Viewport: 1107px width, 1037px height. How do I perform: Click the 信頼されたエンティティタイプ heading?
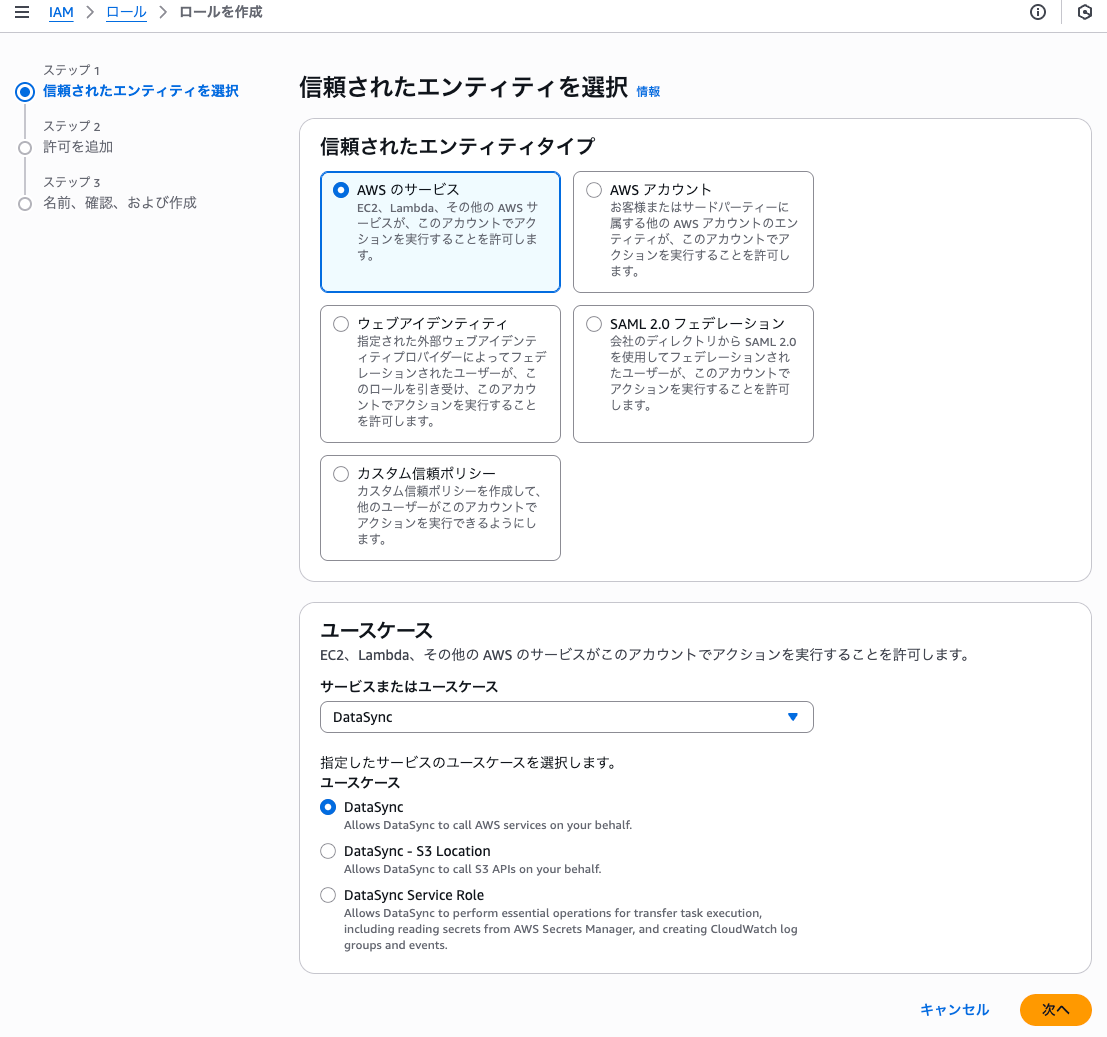(x=457, y=146)
